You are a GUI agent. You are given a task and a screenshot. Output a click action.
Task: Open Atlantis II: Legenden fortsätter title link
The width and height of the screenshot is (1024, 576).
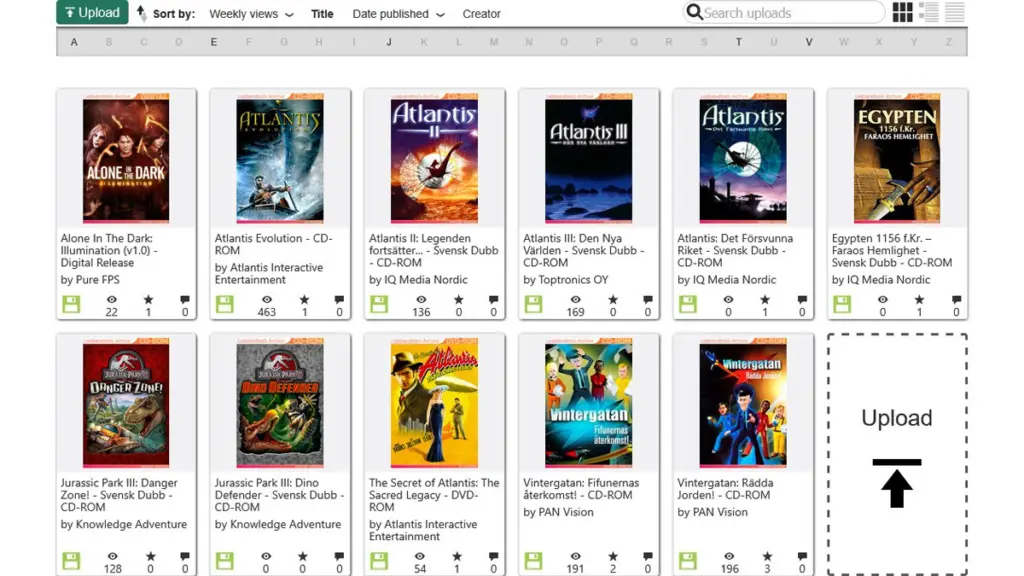[x=434, y=250]
